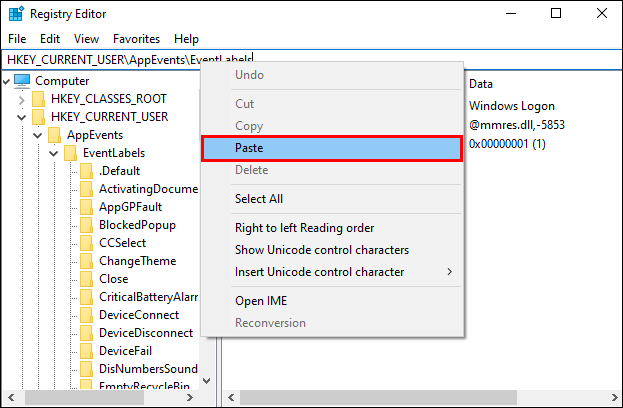Click the HKEY_CURRENT_USER folder icon
The height and width of the screenshot is (408, 623).
click(38, 117)
